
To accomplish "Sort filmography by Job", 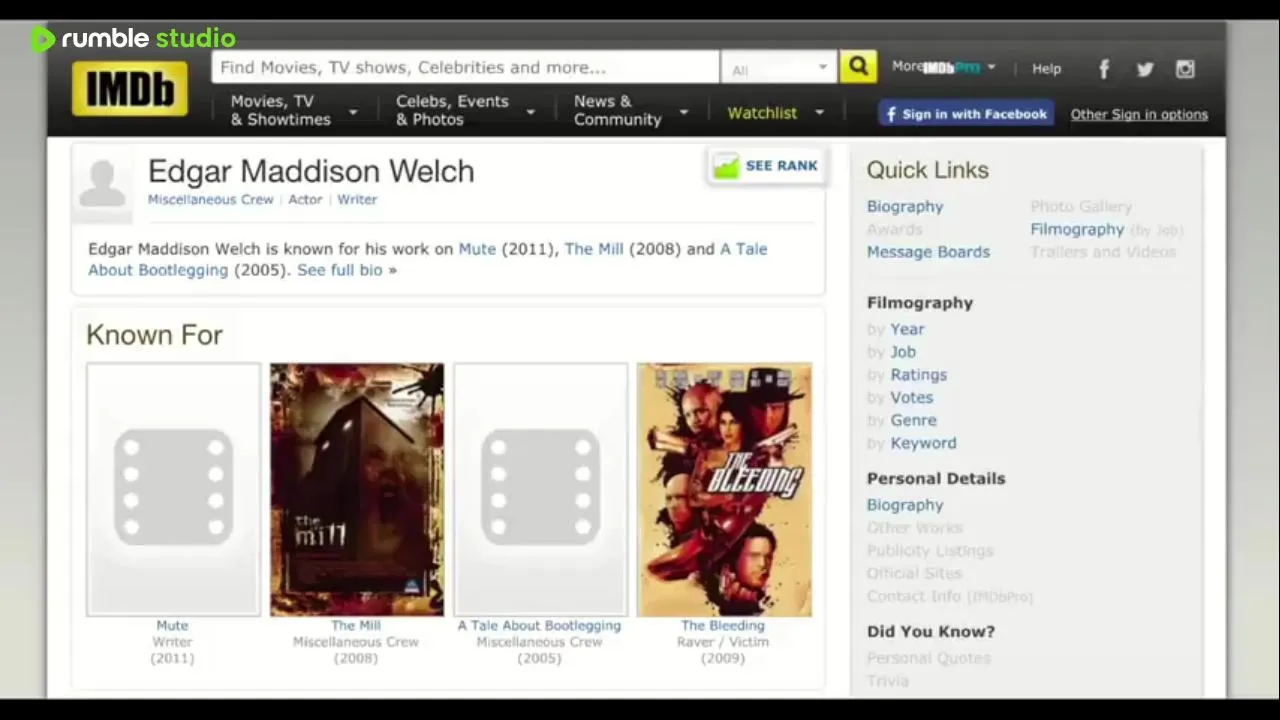I will (903, 352).
